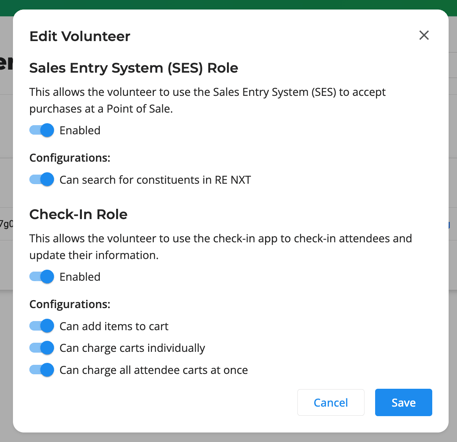Click the Enabled label under Check-In Role

coord(80,277)
